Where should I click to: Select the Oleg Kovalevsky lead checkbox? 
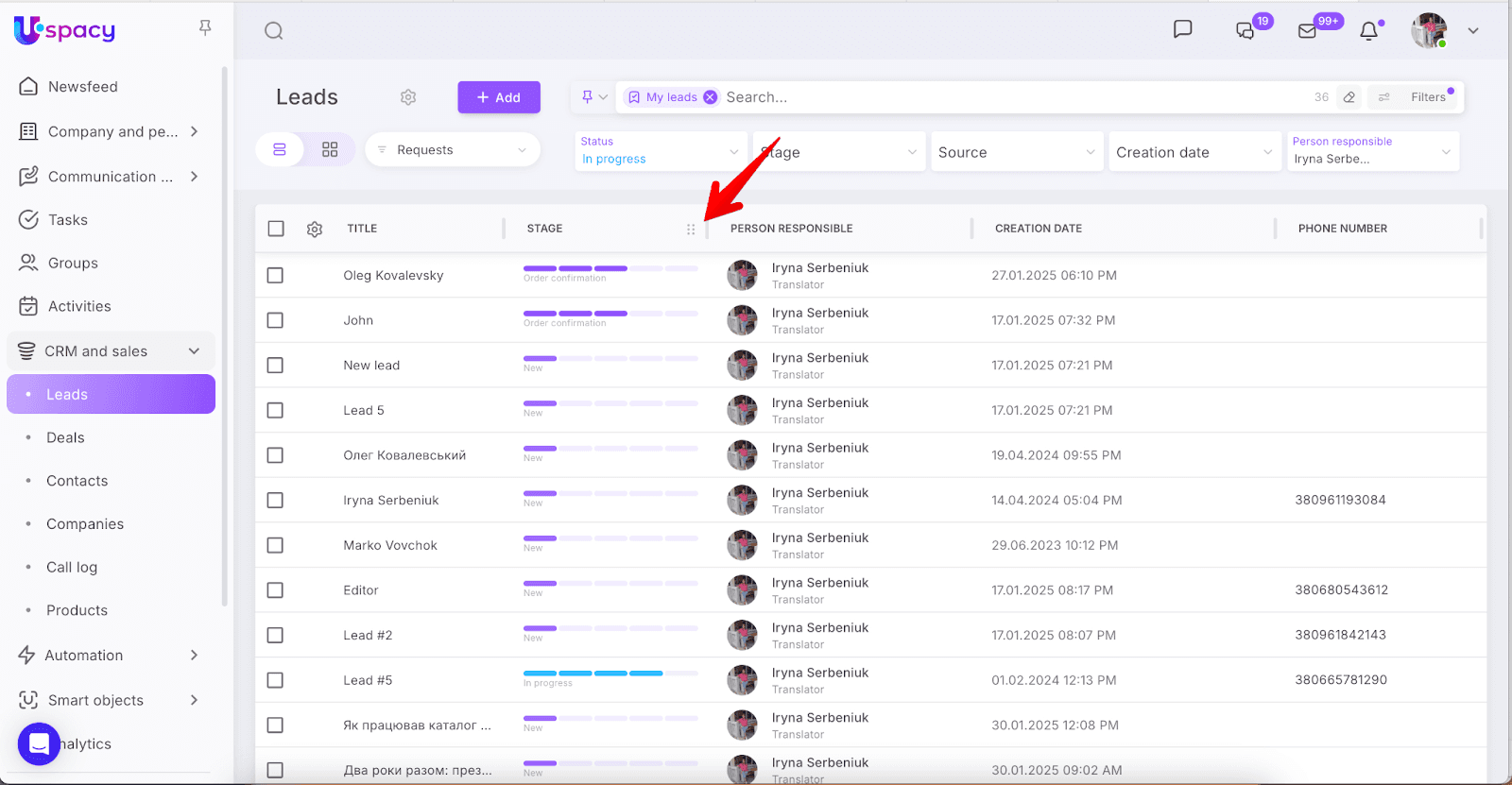(275, 276)
